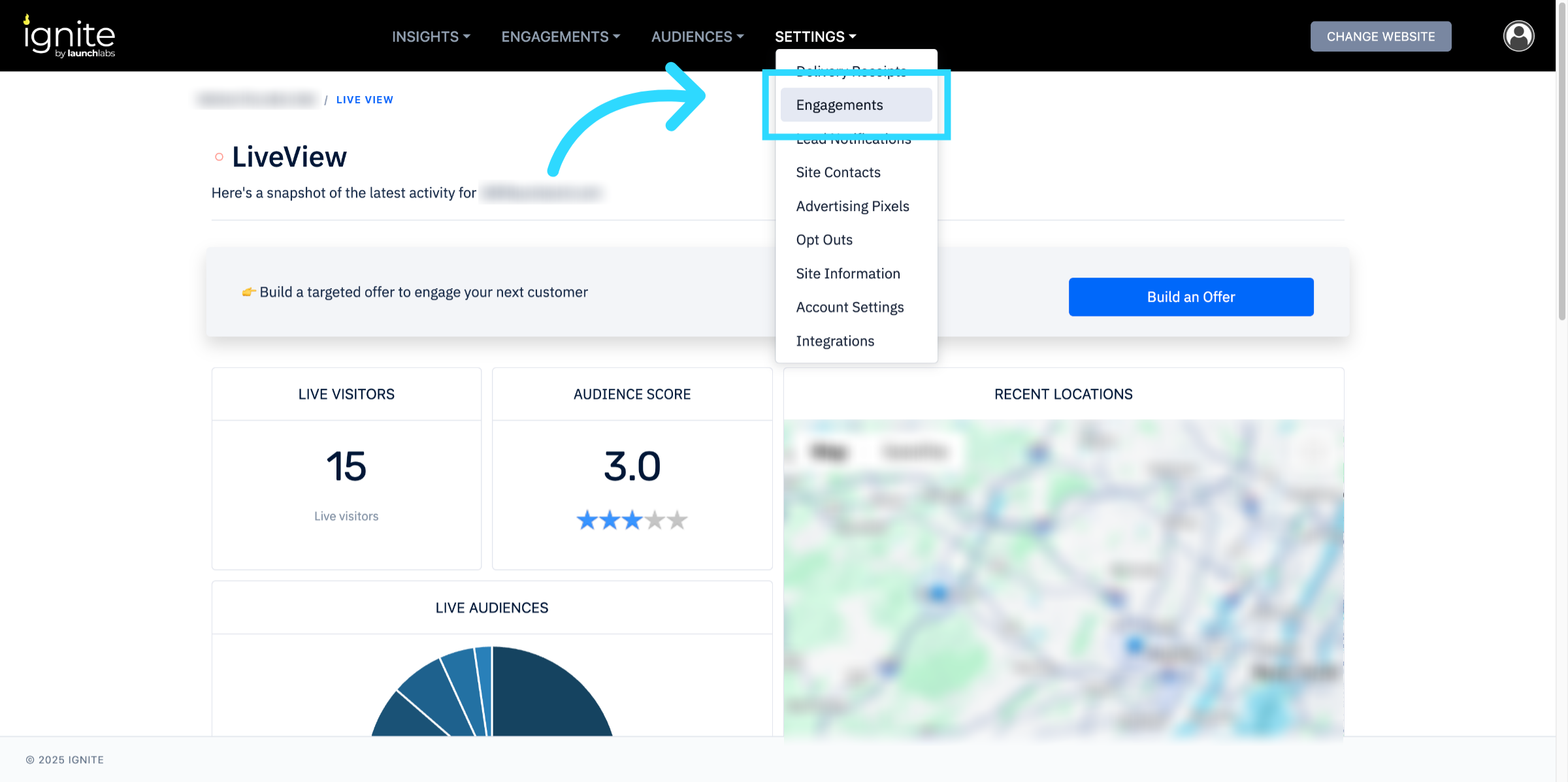Open the user profile avatar icon
1568x782 pixels.
point(1518,36)
